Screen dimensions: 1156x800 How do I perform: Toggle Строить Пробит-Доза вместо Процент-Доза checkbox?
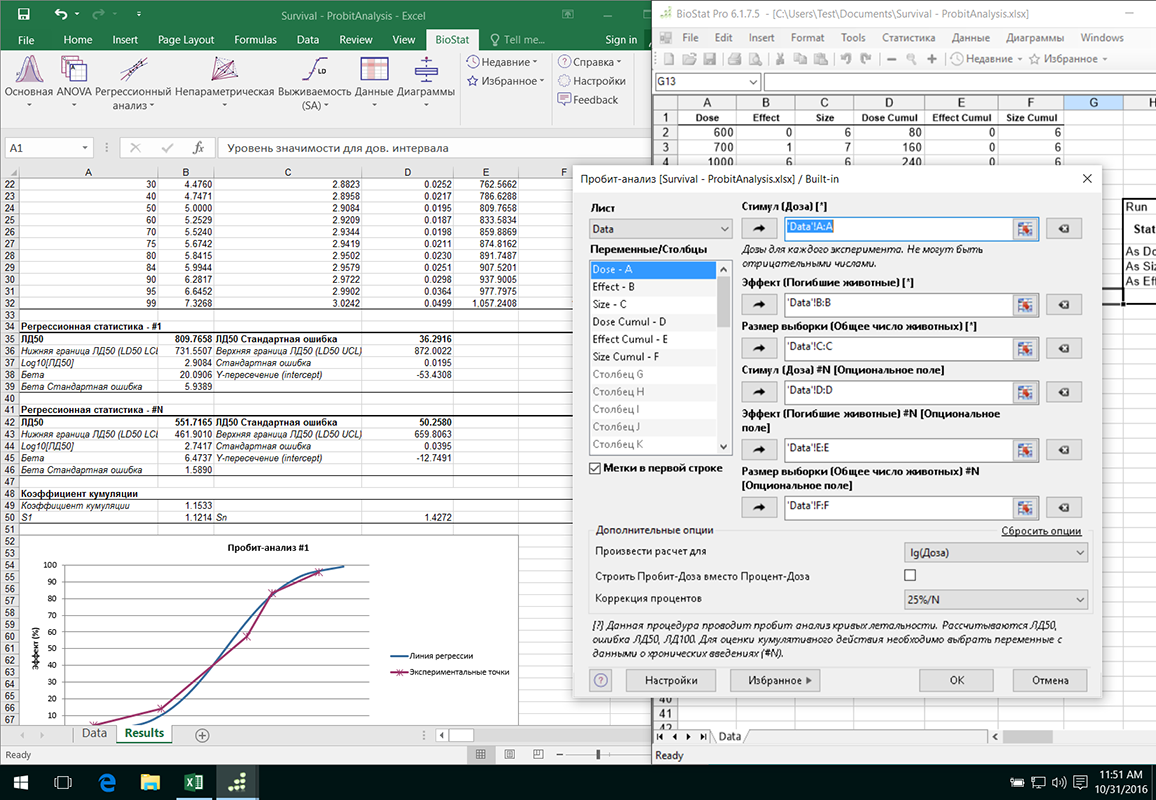click(910, 575)
